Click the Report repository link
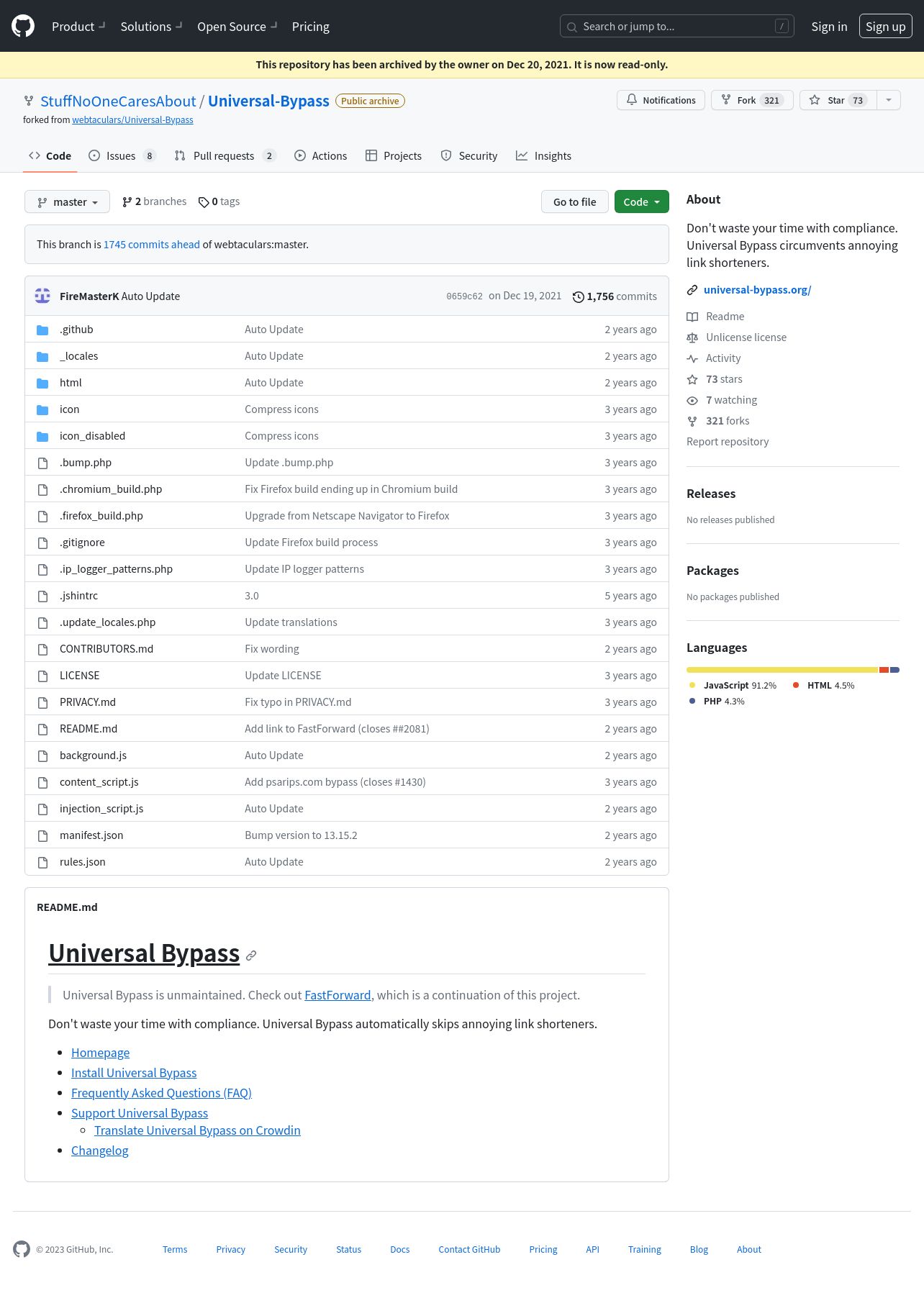 click(728, 442)
